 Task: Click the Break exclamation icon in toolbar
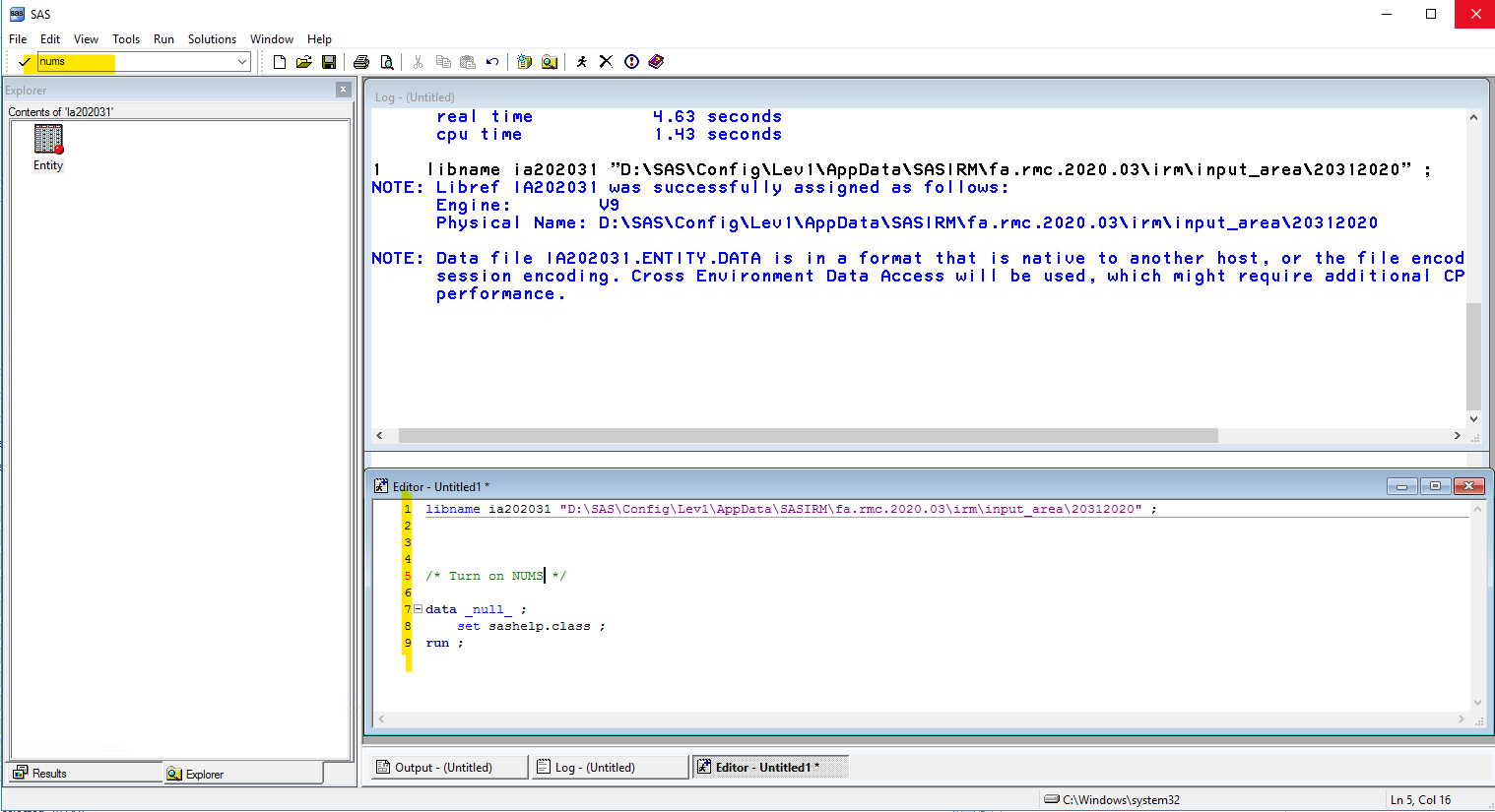(631, 62)
